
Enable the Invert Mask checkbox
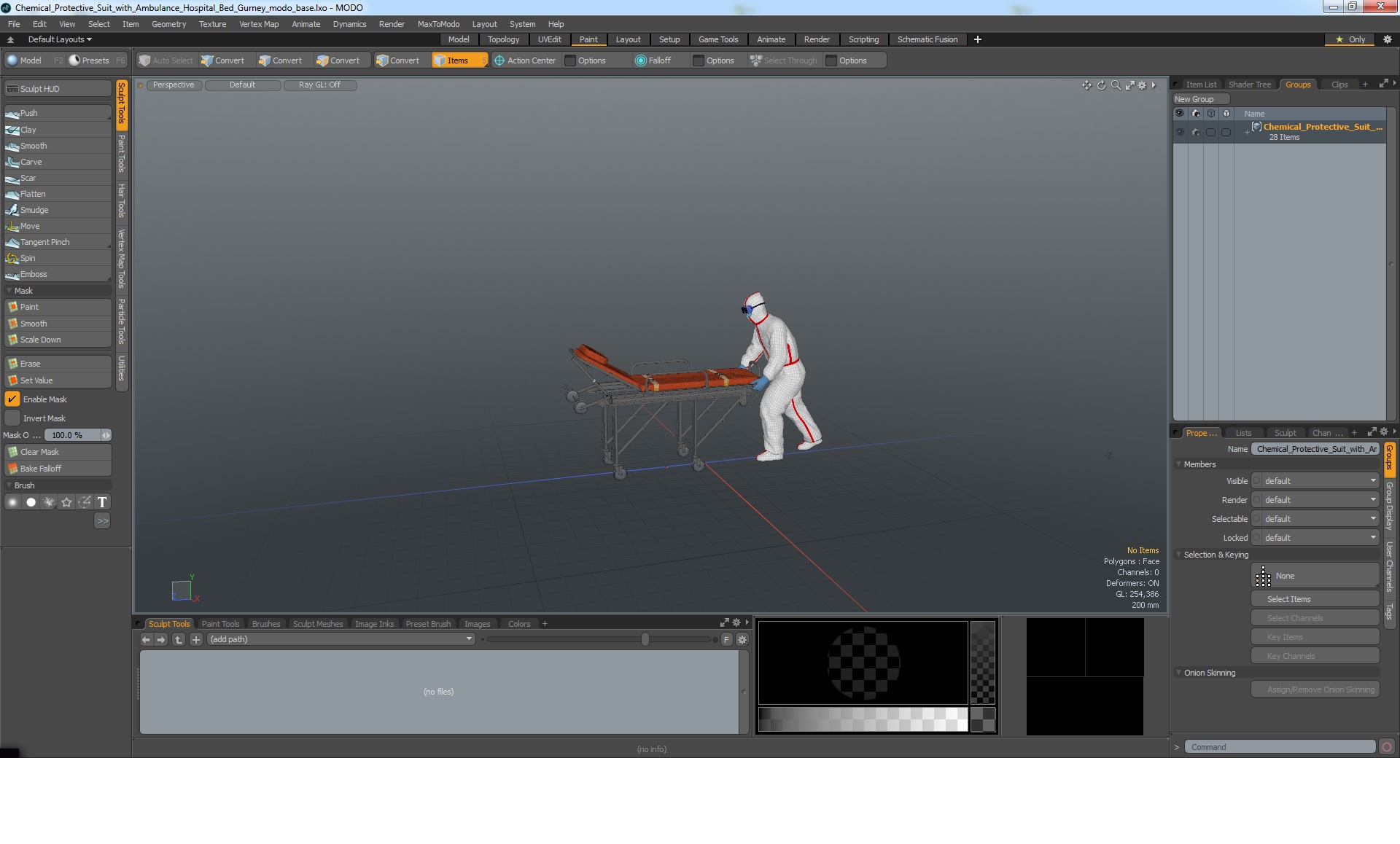[12, 418]
